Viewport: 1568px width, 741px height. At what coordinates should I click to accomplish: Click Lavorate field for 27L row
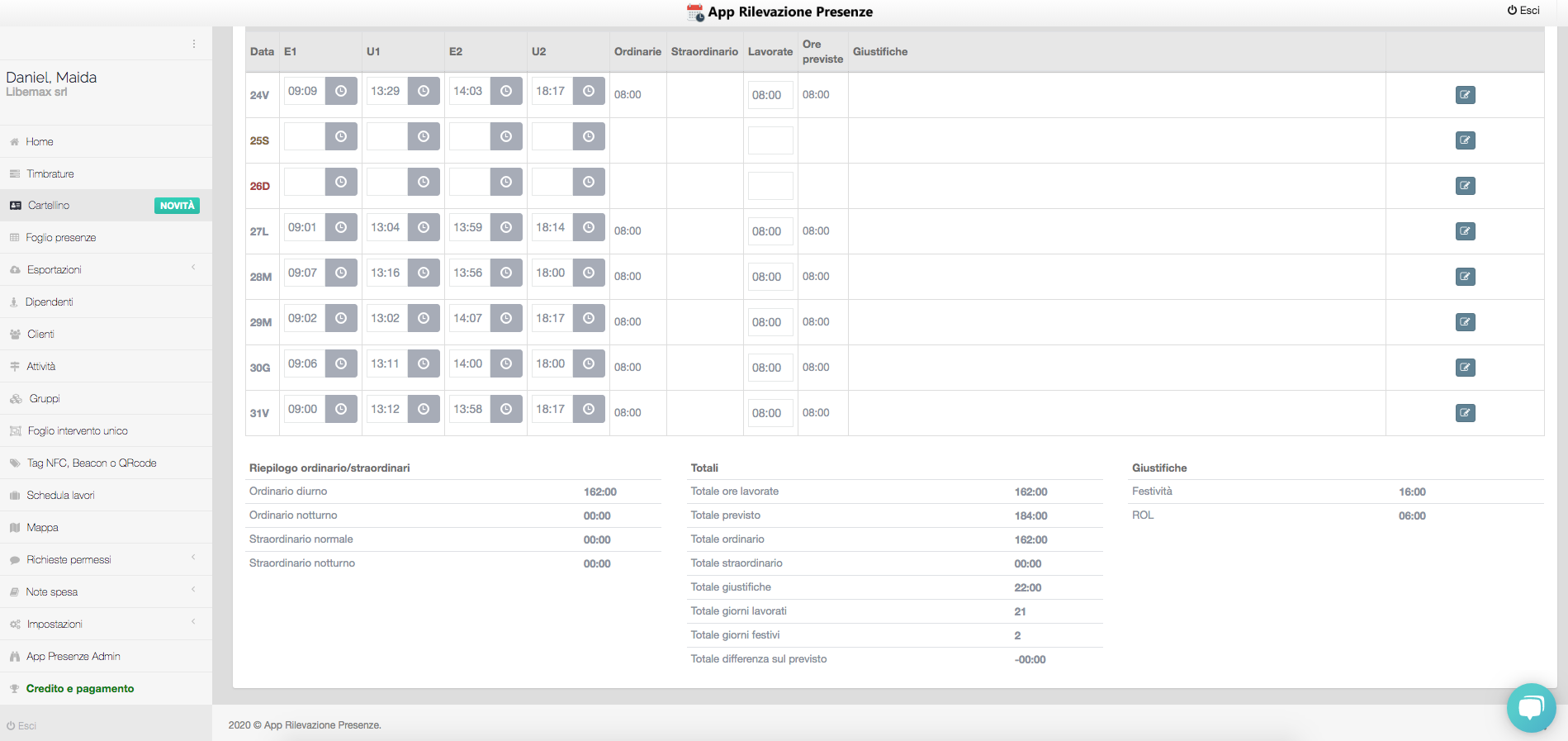point(770,231)
